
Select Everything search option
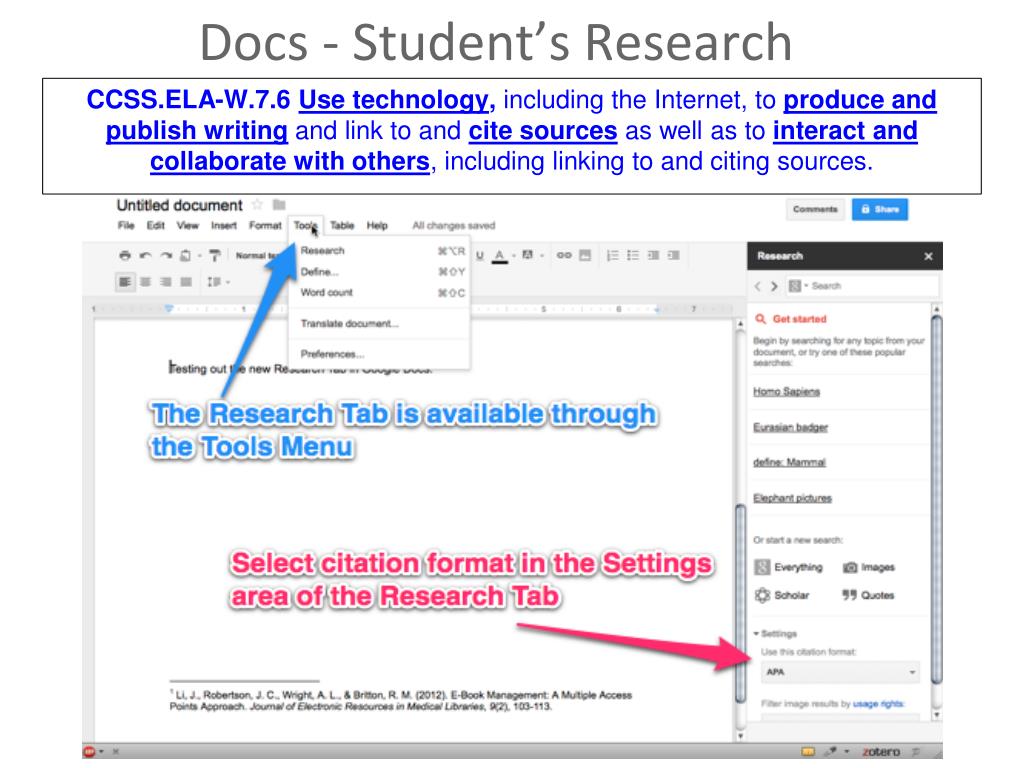[788, 567]
